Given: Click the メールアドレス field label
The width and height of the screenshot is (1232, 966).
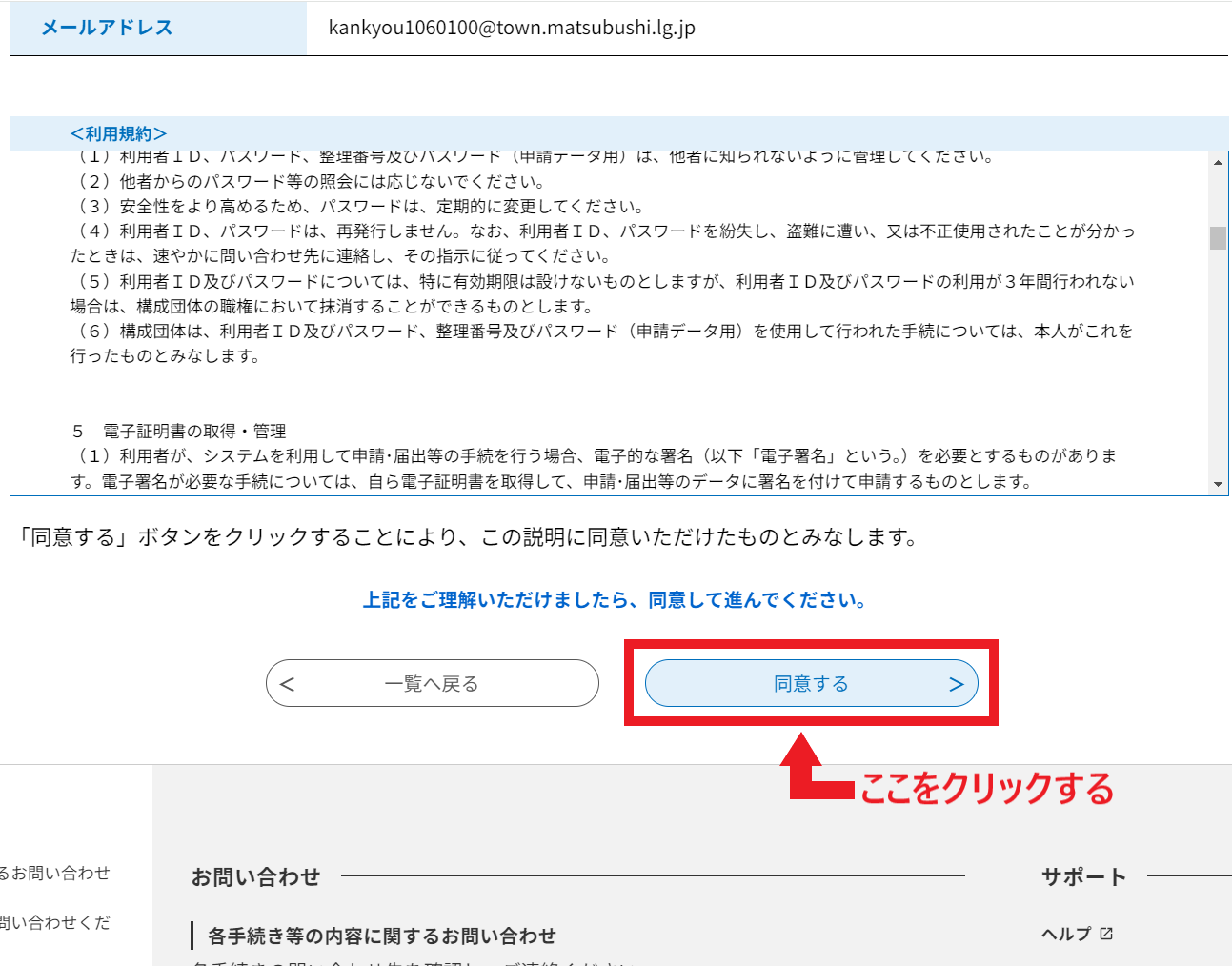Looking at the screenshot, I should pyautogui.click(x=107, y=28).
